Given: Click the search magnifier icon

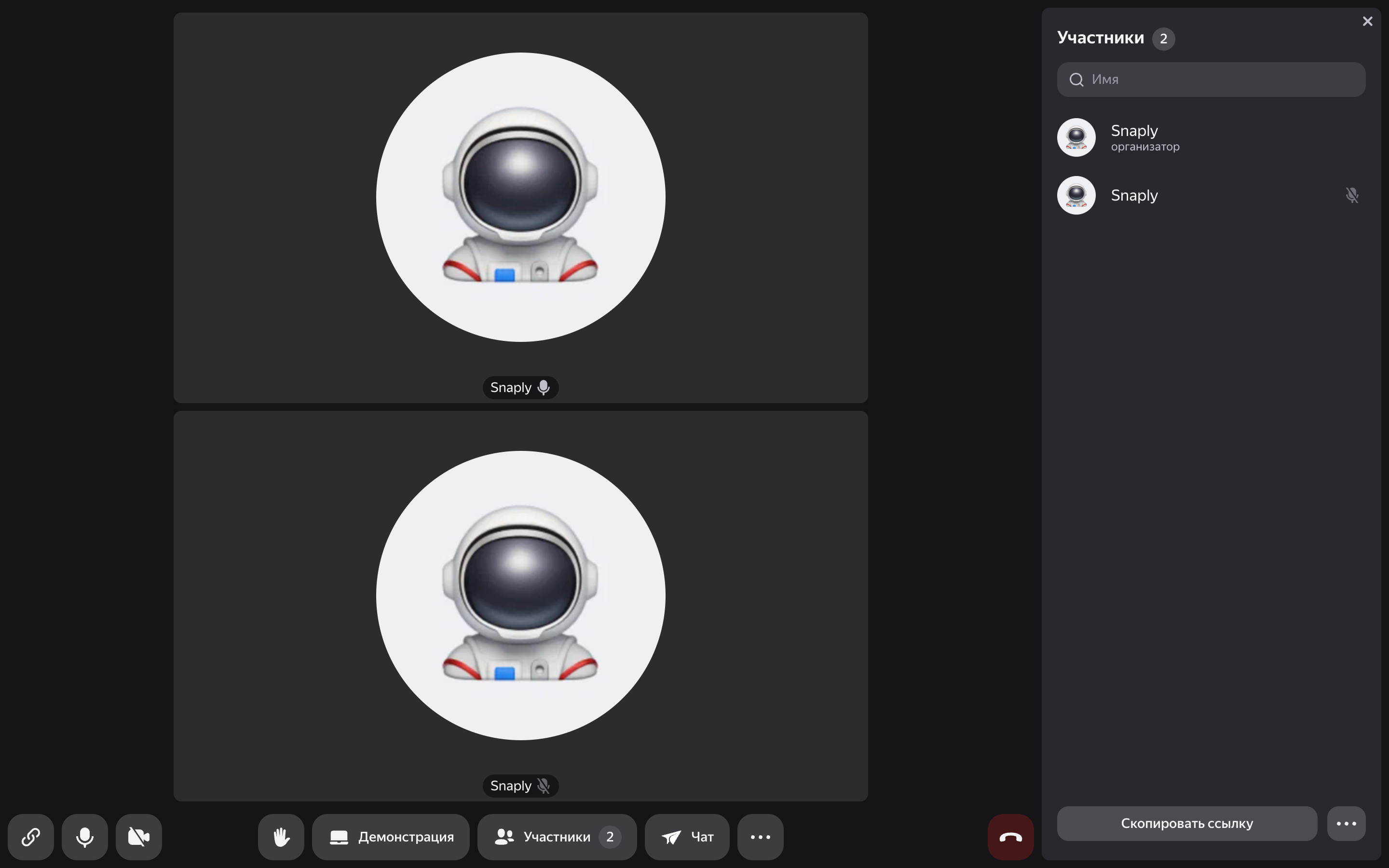Looking at the screenshot, I should (x=1077, y=79).
